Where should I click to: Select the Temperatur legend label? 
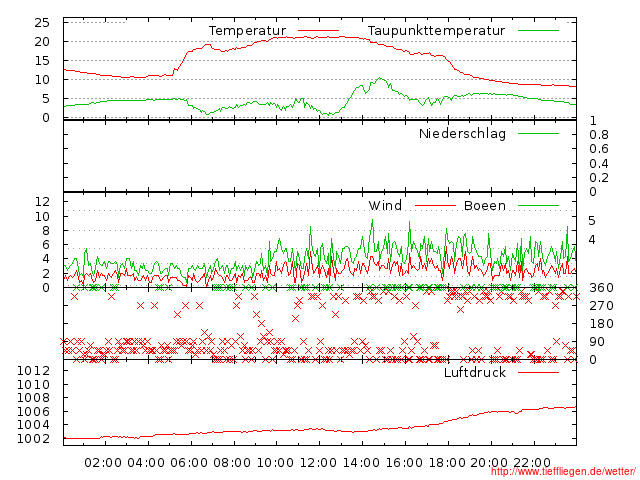[x=247, y=31]
